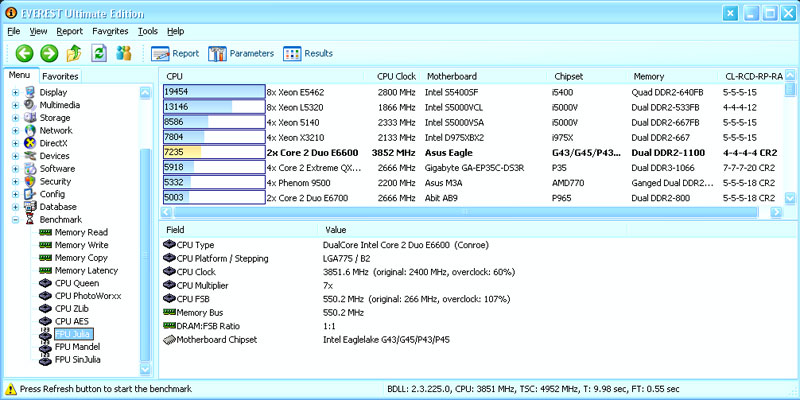Switch to the Menu tab
The height and width of the screenshot is (400, 800).
[x=19, y=75]
